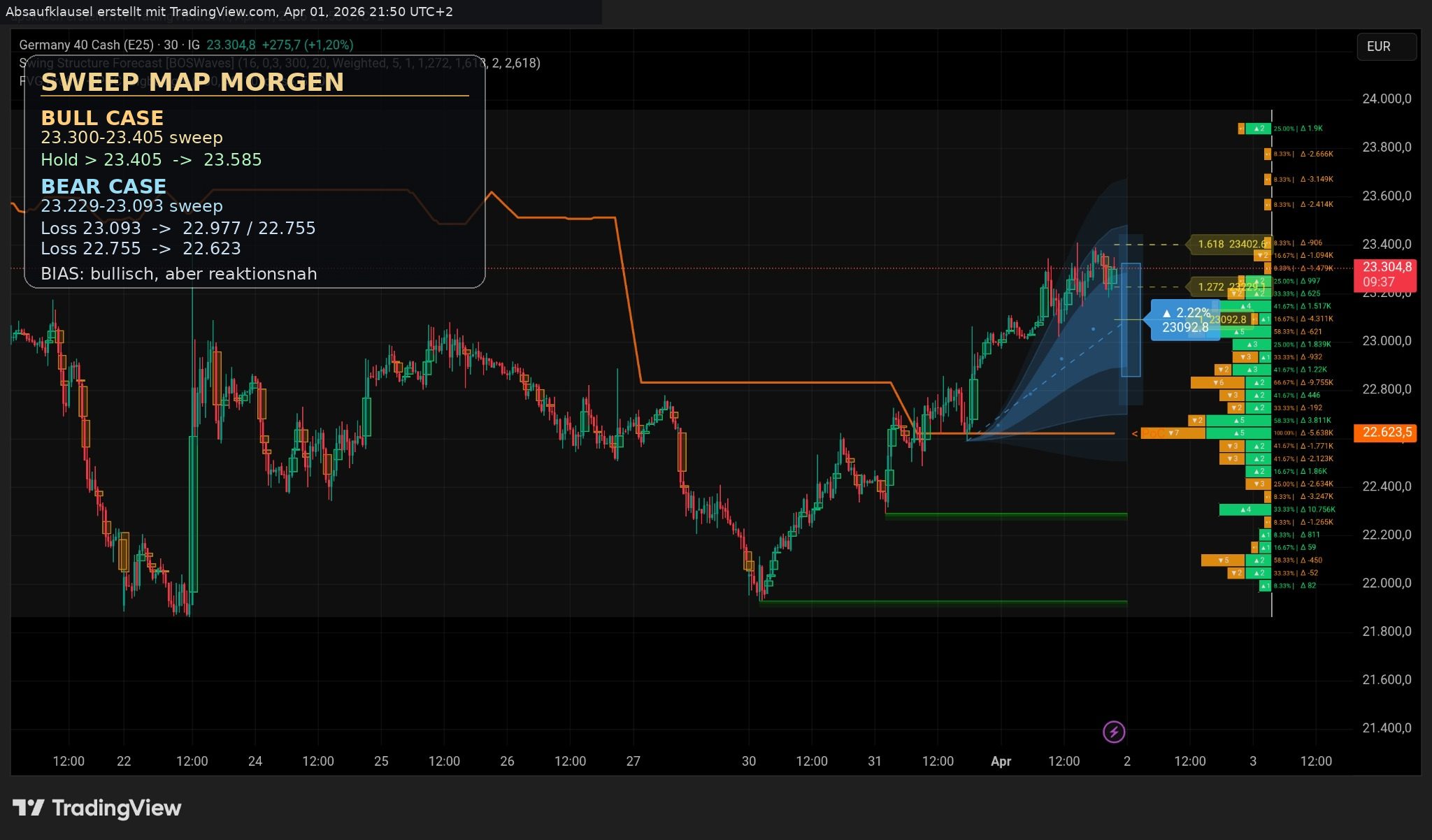Click the Apr date label on time axis
Image resolution: width=1432 pixels, height=840 pixels.
tap(1001, 761)
